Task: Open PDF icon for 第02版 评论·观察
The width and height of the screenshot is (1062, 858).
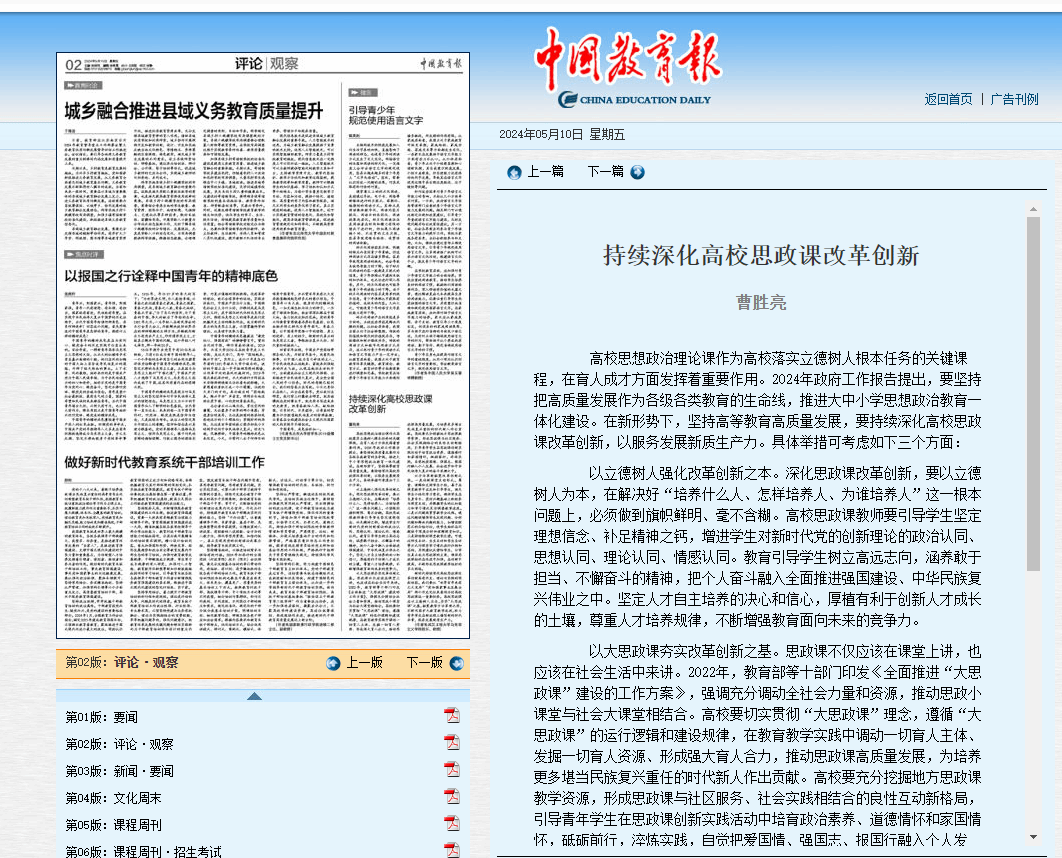Action: (x=452, y=742)
